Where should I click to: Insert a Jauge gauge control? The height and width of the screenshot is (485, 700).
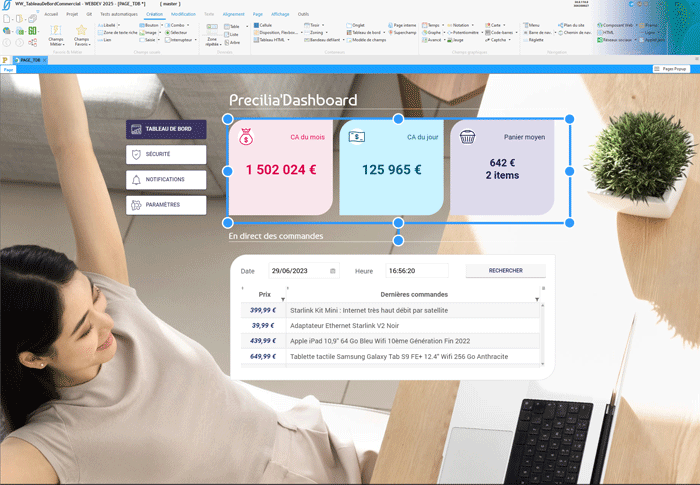click(x=455, y=40)
